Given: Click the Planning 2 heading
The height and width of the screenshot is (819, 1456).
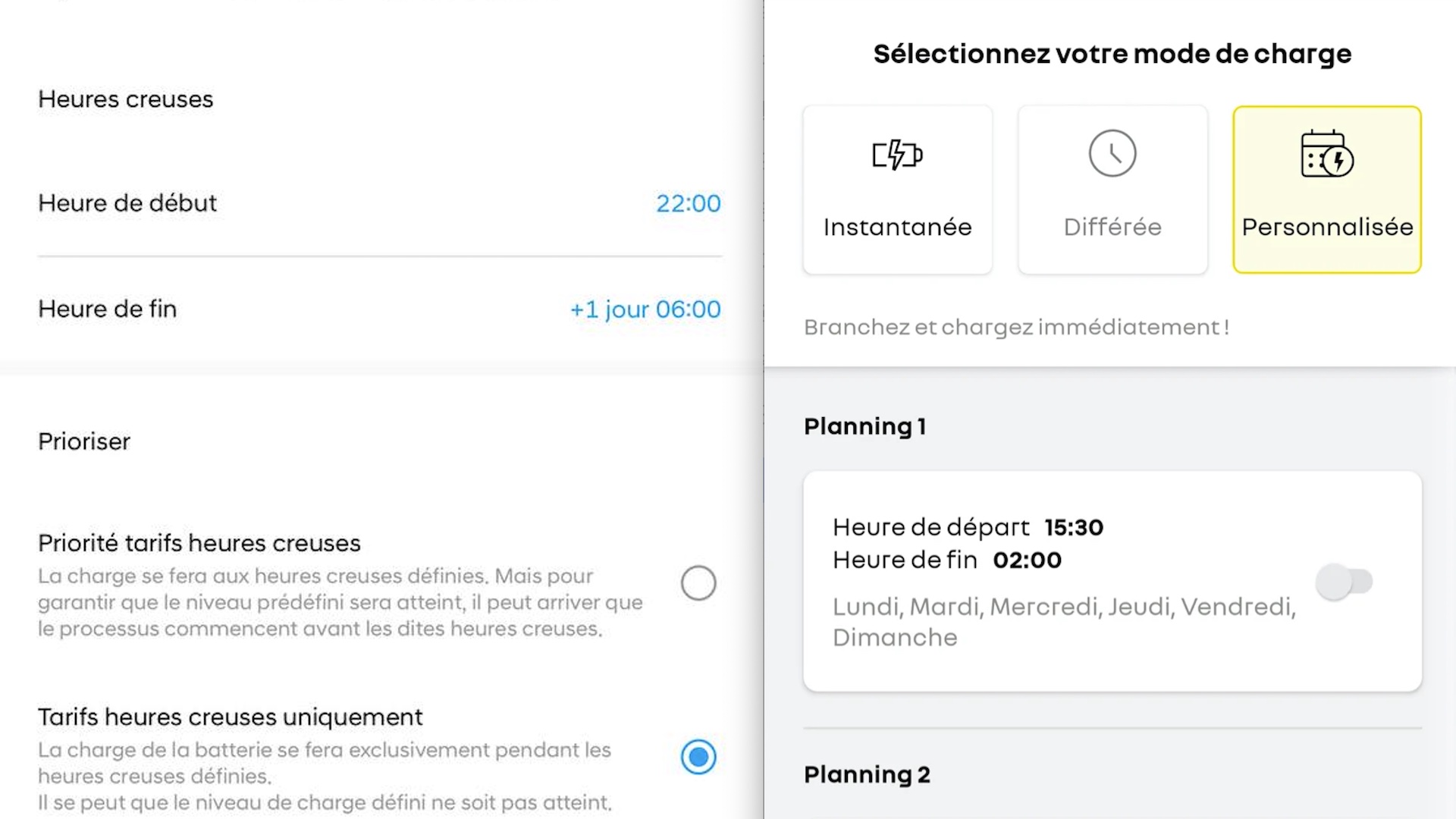Looking at the screenshot, I should (x=867, y=774).
